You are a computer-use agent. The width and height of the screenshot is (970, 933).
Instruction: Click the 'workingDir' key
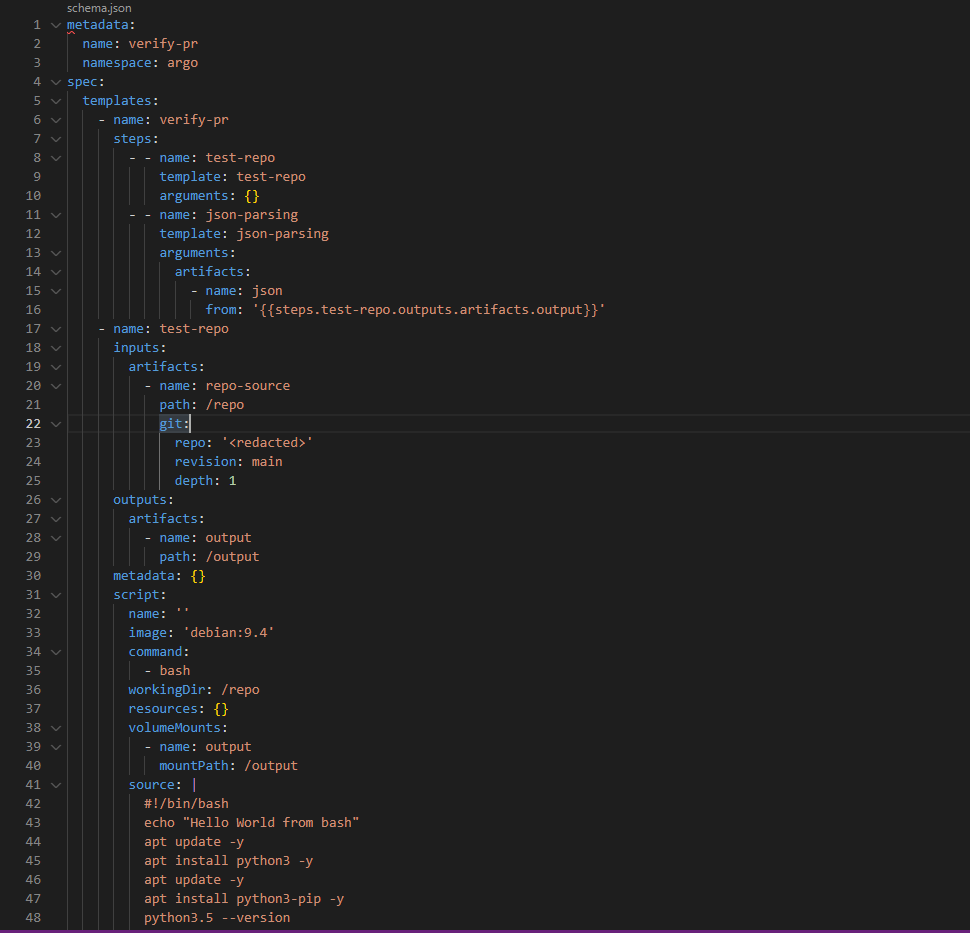pos(167,690)
